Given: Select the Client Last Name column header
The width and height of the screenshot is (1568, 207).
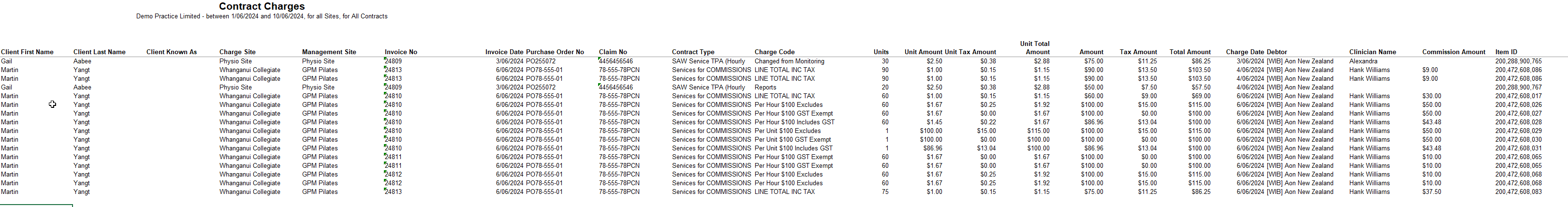Looking at the screenshot, I should [99, 52].
